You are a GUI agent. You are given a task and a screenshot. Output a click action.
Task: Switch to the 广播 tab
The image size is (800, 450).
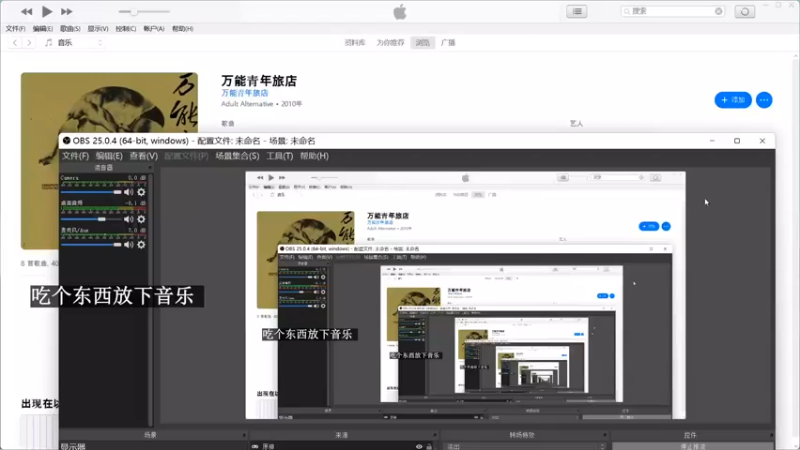448,43
